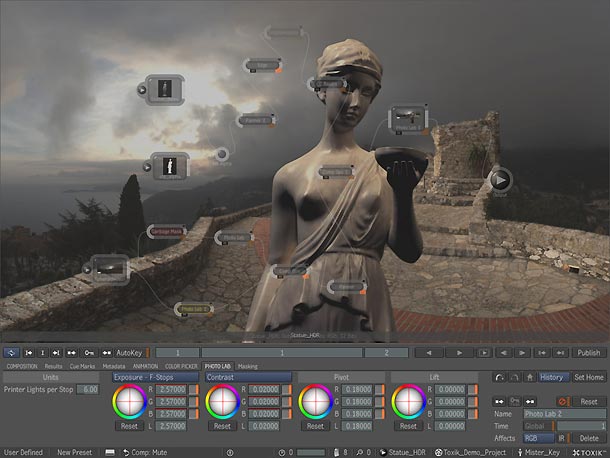Switch to the Color Picker tab

(180, 366)
